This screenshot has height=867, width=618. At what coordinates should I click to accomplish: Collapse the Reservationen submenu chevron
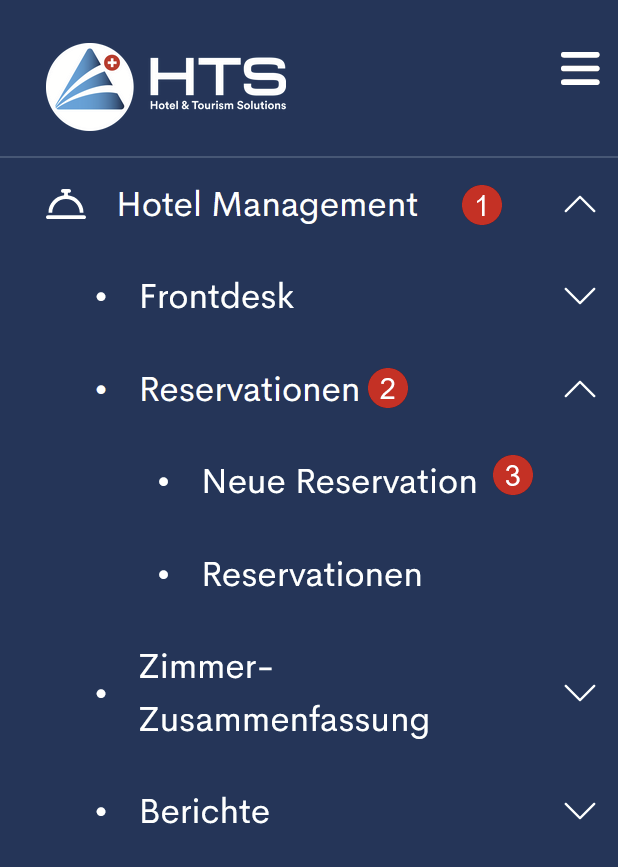pyautogui.click(x=580, y=389)
